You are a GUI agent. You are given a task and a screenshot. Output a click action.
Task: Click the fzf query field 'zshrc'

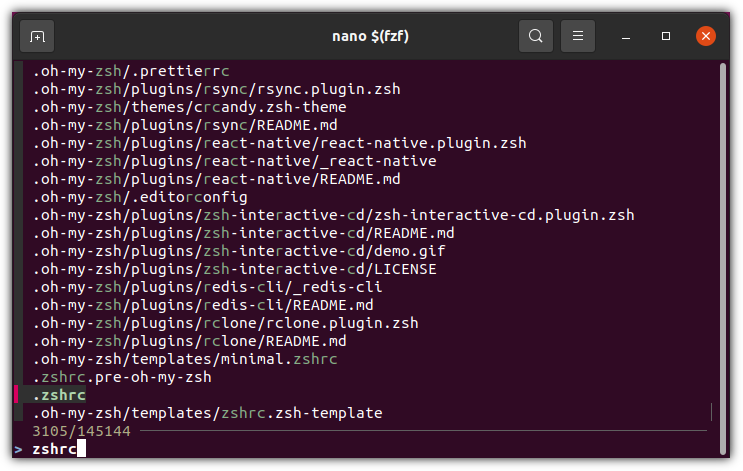tap(54, 449)
